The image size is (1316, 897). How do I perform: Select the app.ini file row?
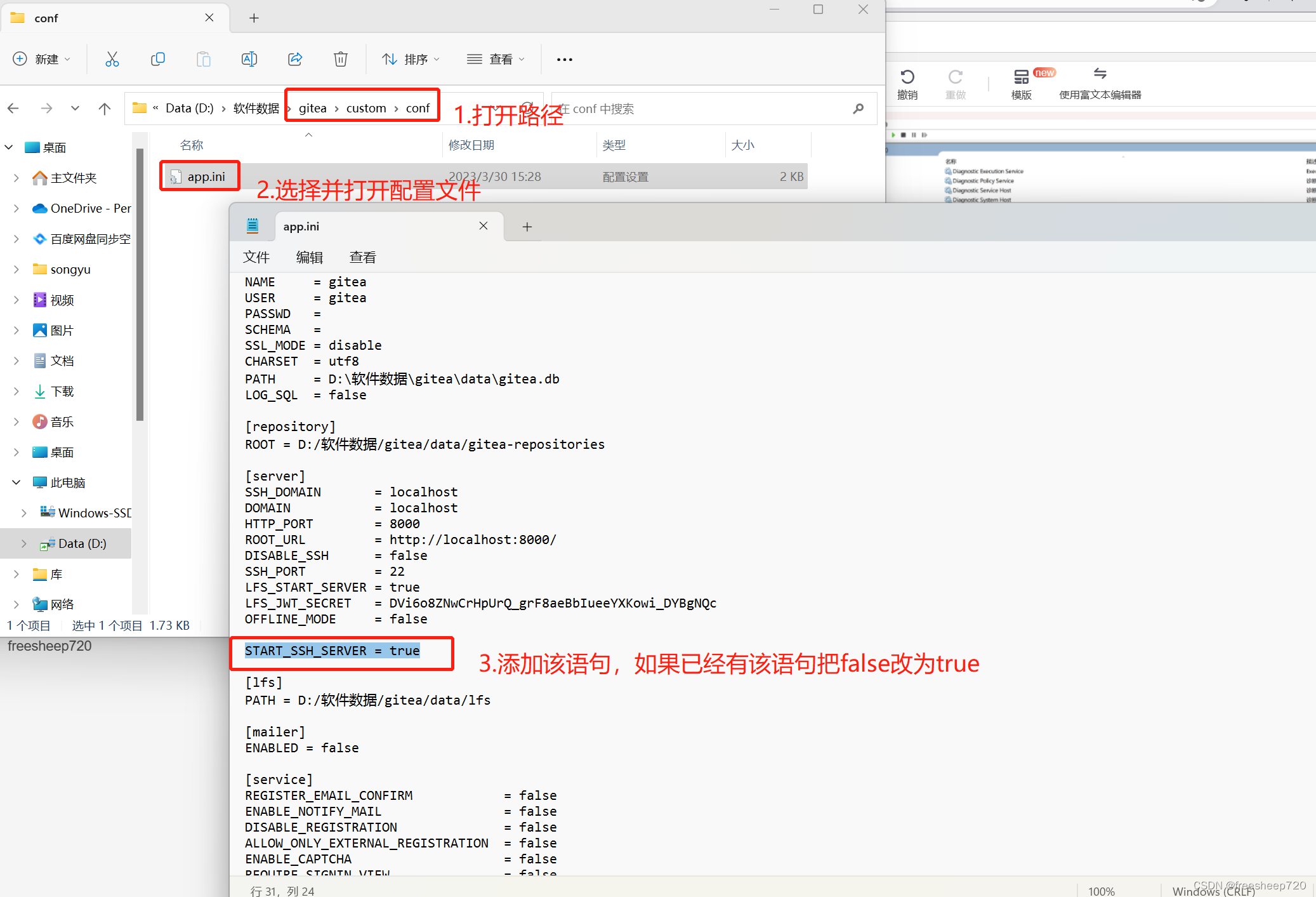(x=485, y=176)
